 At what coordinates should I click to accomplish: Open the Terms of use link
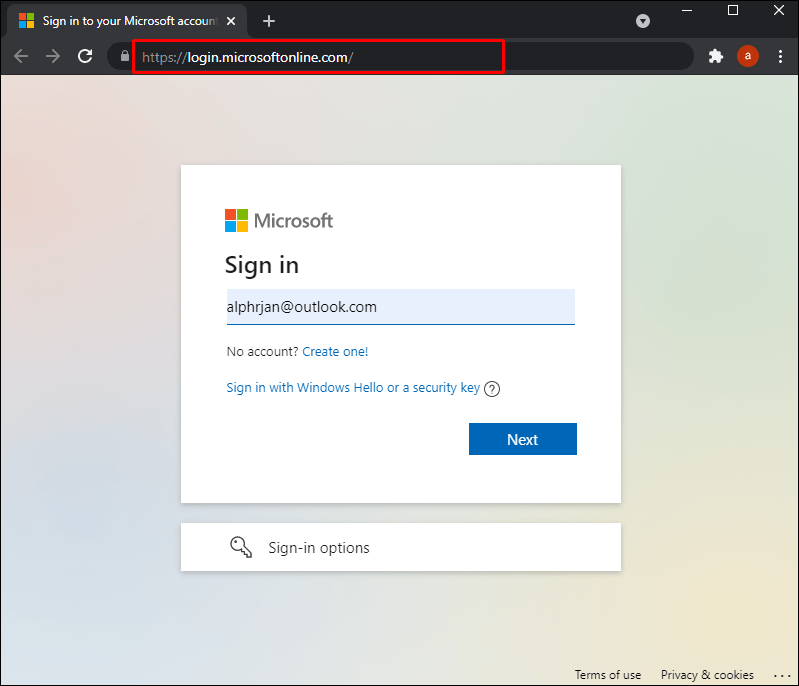pos(608,675)
